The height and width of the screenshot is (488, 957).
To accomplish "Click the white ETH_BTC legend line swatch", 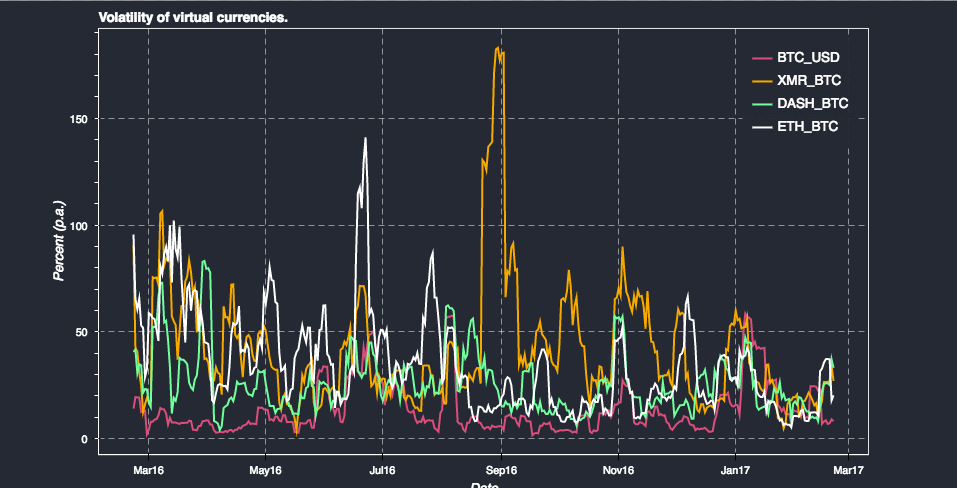I will (x=762, y=127).
